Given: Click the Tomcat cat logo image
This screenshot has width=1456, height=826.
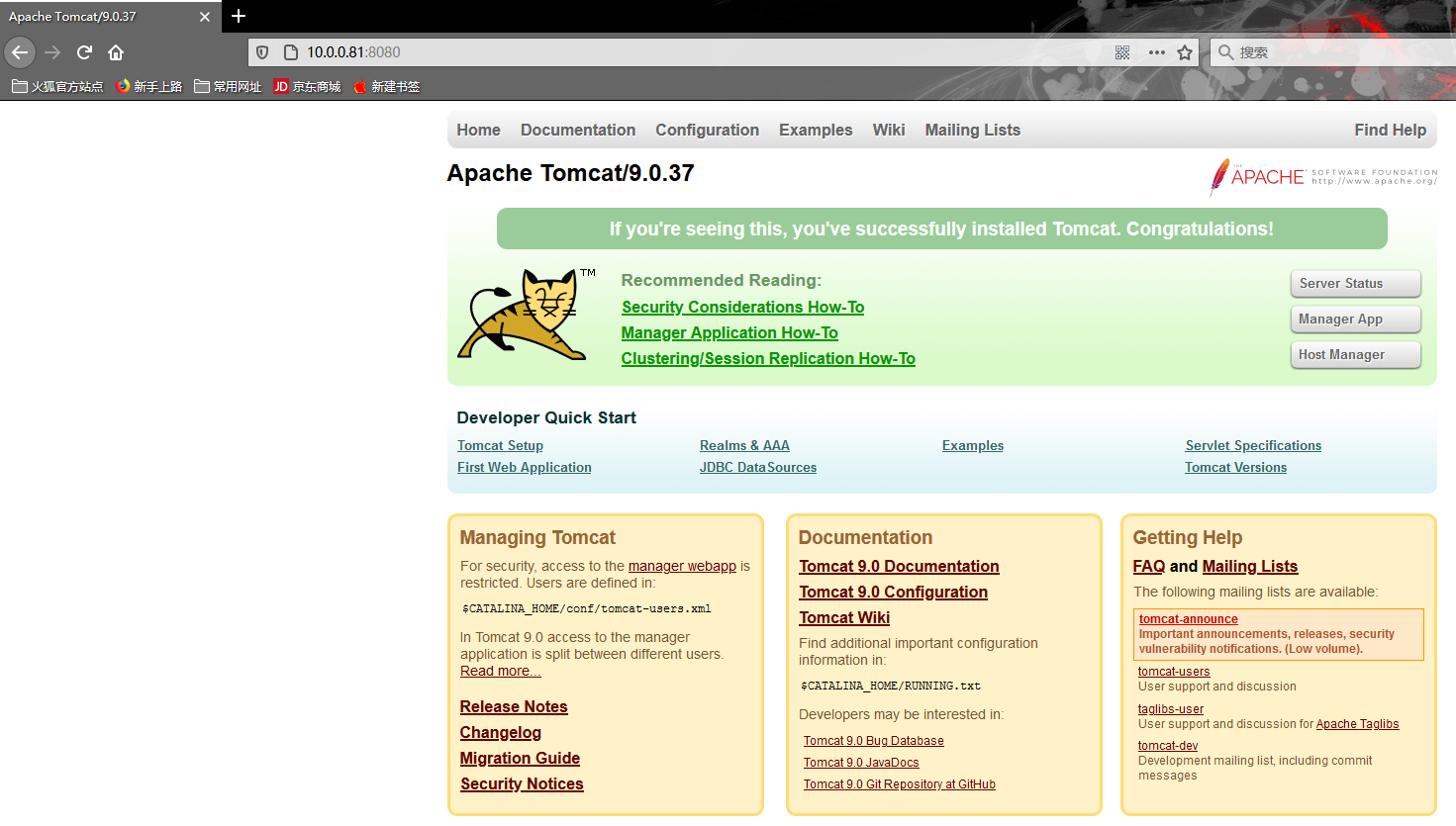Looking at the screenshot, I should coord(526,314).
